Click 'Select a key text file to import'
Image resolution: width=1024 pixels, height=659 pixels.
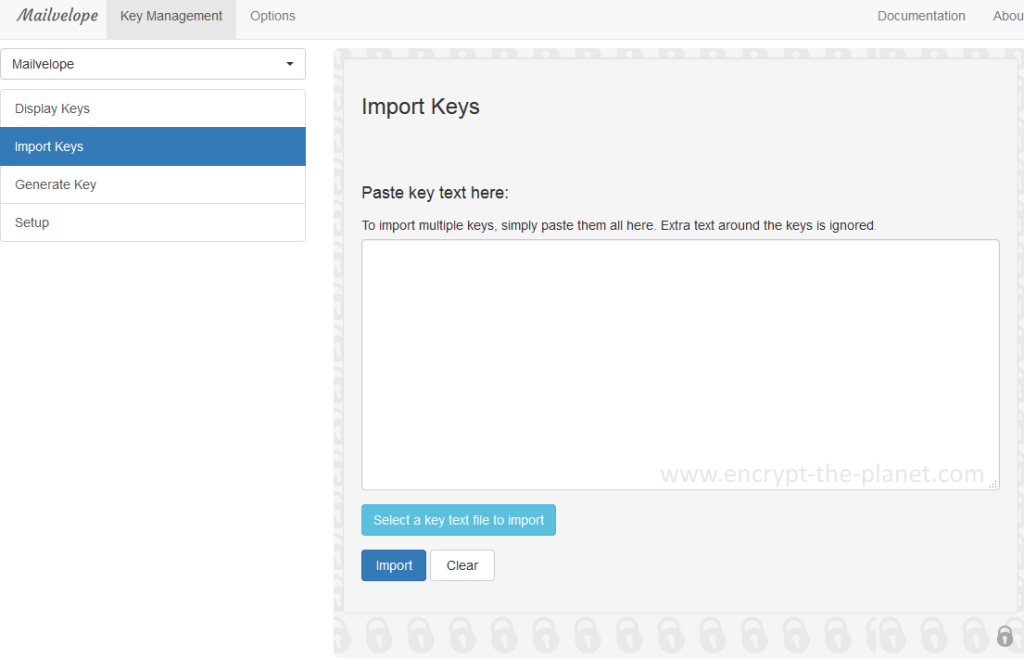[458, 520]
